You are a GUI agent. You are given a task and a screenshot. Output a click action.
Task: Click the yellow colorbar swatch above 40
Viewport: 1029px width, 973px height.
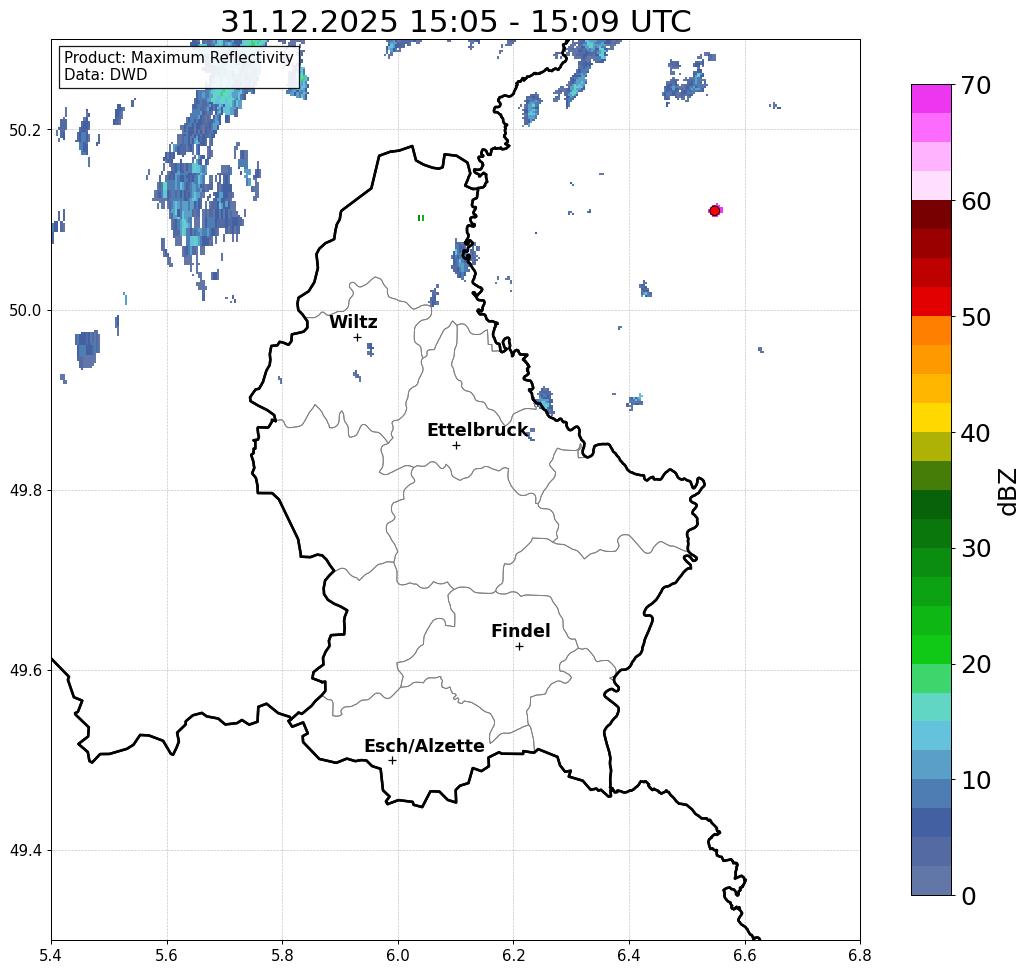(931, 417)
